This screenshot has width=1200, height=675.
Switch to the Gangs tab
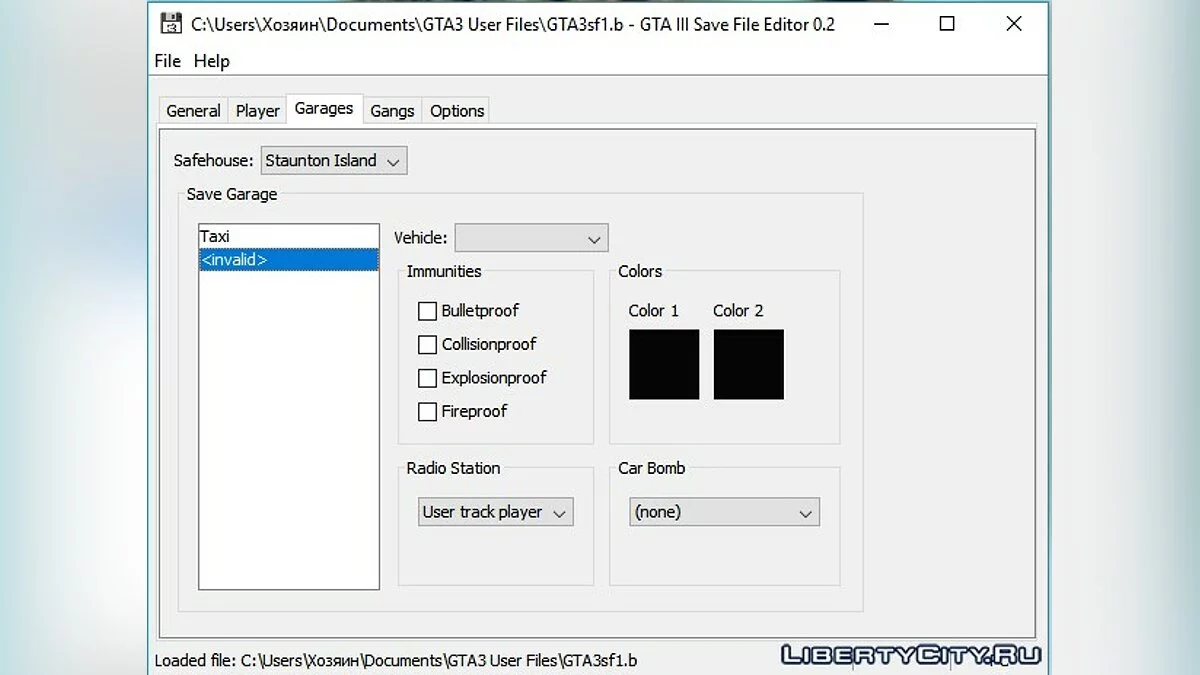(x=392, y=111)
